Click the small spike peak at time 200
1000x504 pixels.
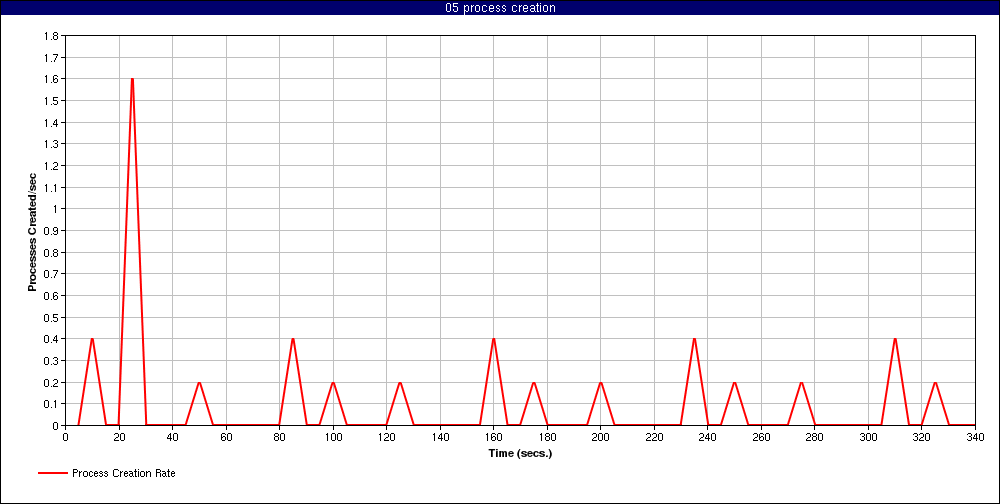600,383
